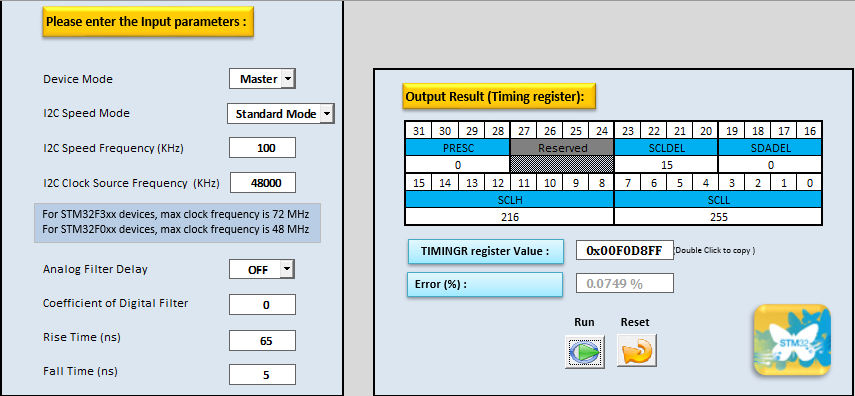Click bit number 8 cell

click(601, 183)
